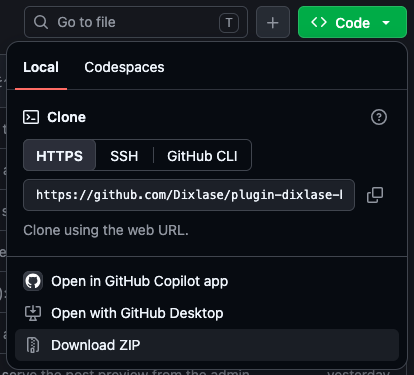This screenshot has width=414, height=375.
Task: Select the SSH clone option
Action: pyautogui.click(x=124, y=155)
